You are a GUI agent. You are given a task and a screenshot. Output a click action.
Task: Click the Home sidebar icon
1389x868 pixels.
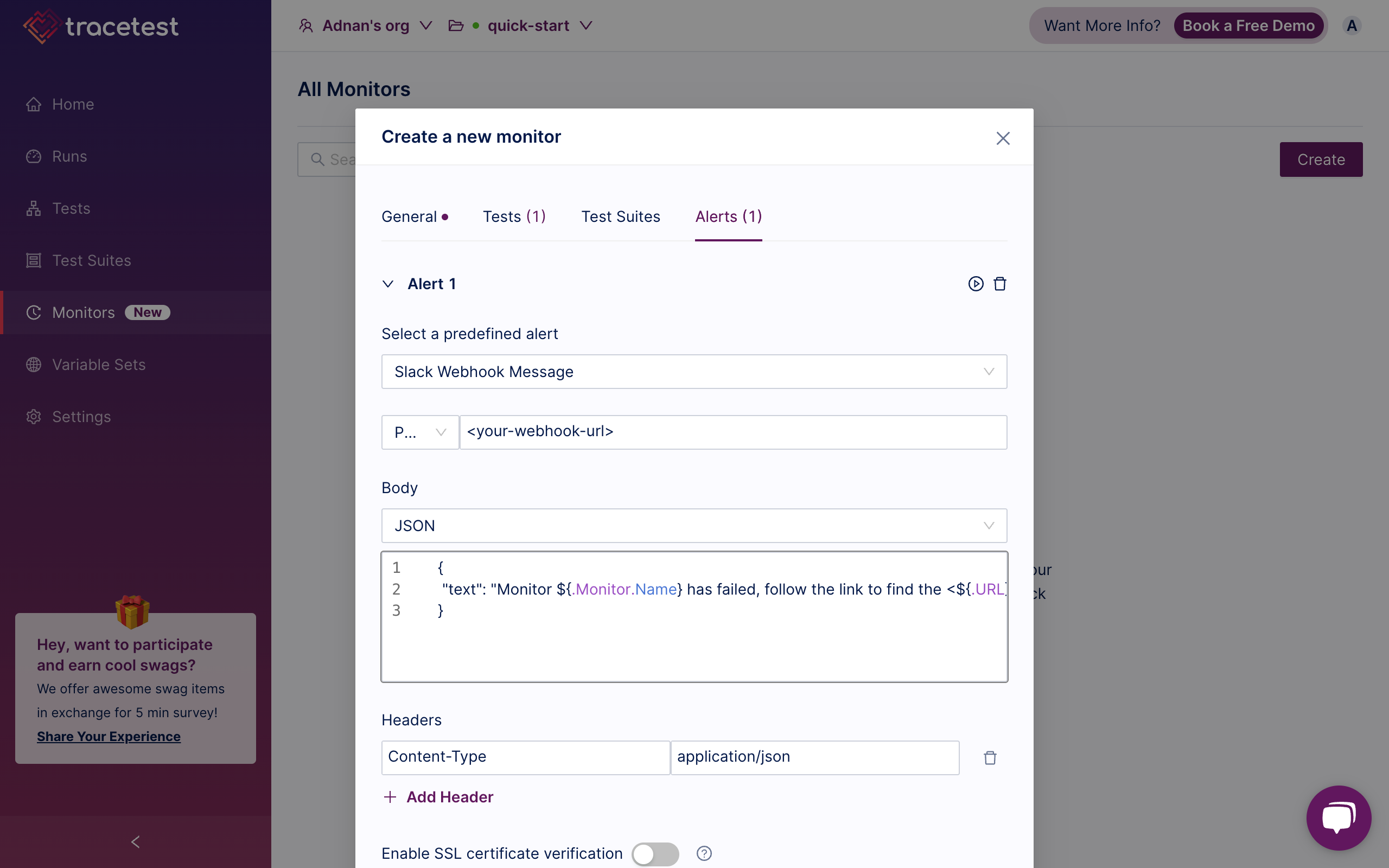[x=34, y=104]
